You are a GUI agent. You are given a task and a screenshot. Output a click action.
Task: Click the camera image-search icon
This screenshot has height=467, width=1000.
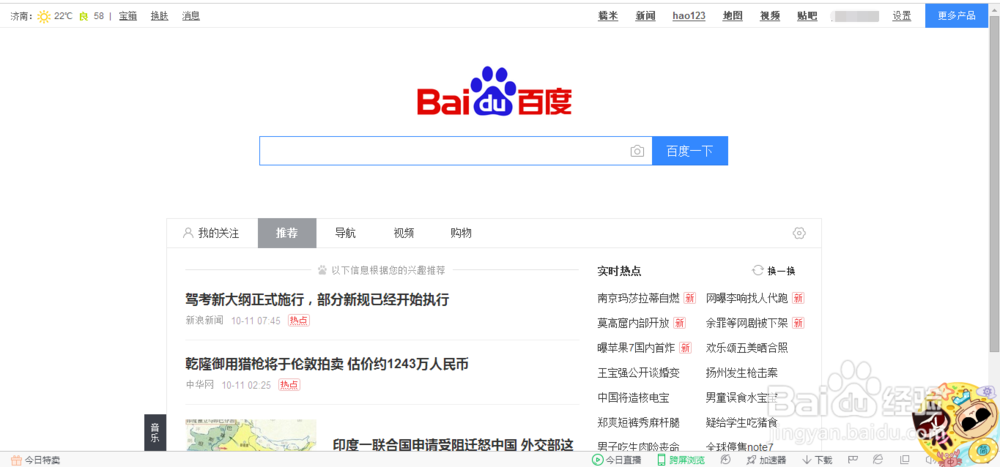pyautogui.click(x=636, y=151)
